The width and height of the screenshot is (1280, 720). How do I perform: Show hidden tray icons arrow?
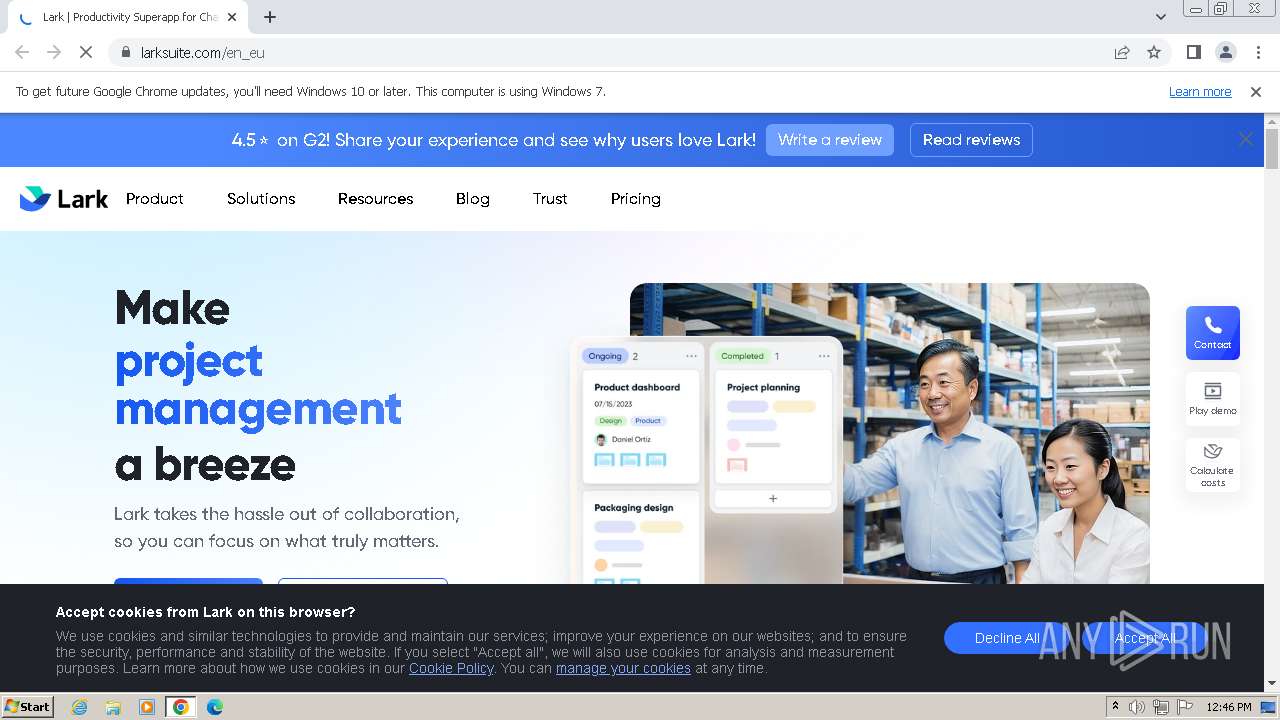point(1115,707)
